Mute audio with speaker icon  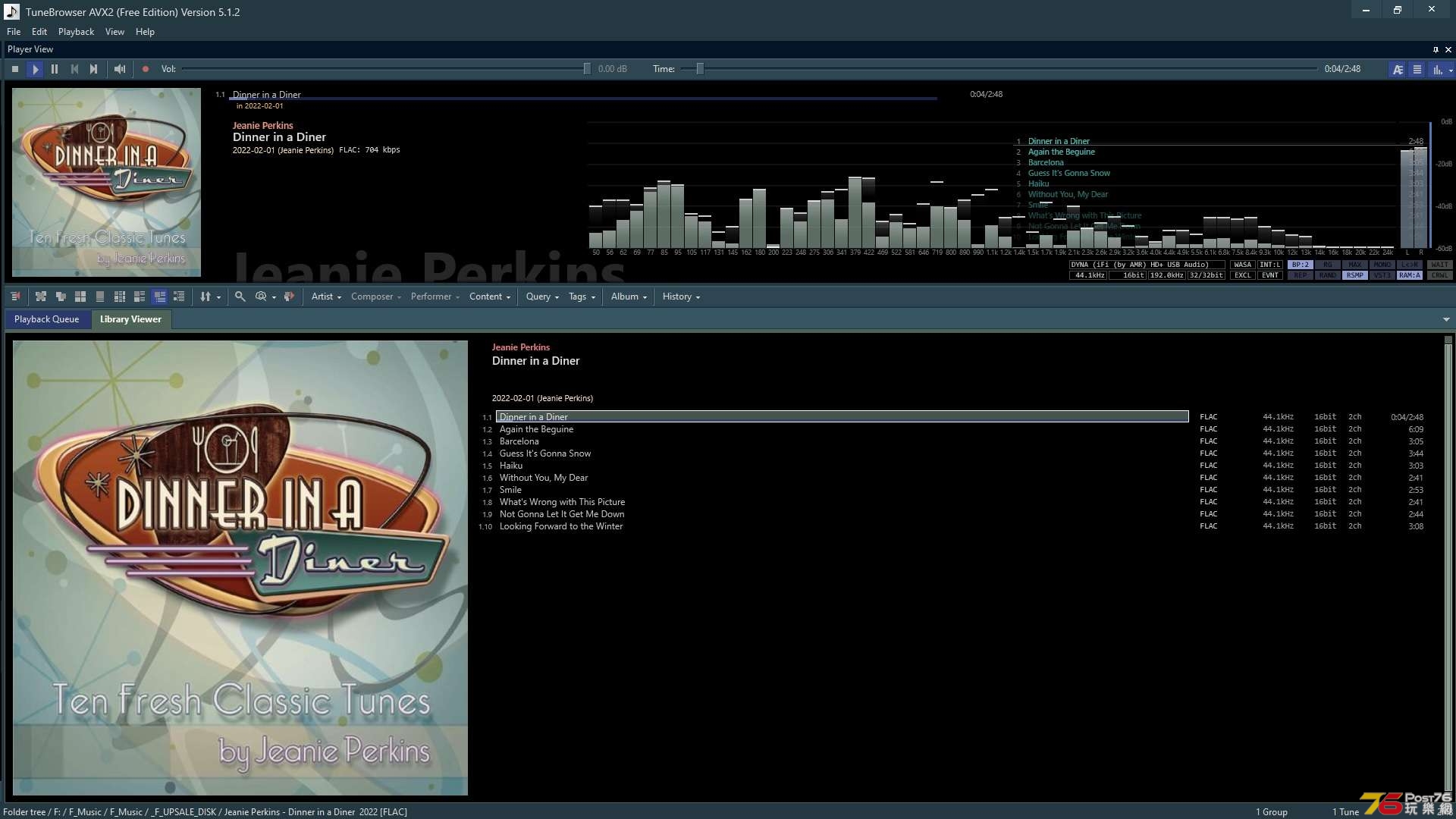tap(120, 69)
